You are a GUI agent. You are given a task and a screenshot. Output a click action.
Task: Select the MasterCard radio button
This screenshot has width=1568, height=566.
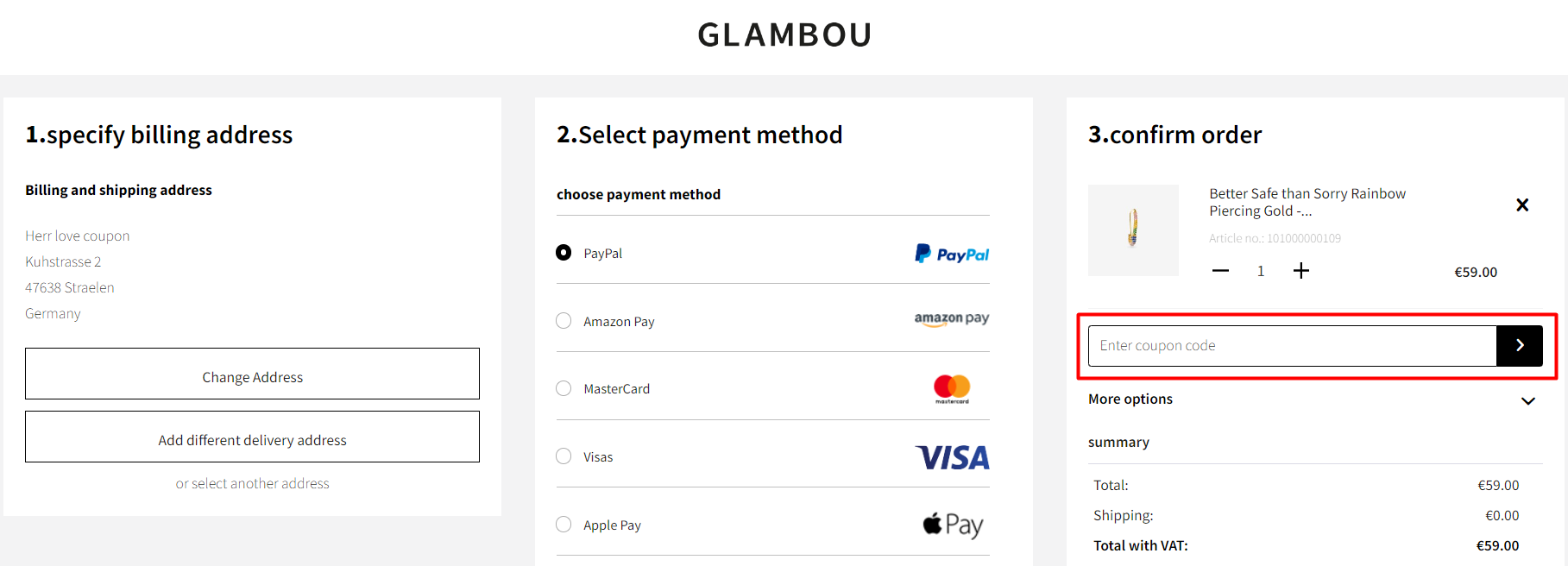click(564, 388)
